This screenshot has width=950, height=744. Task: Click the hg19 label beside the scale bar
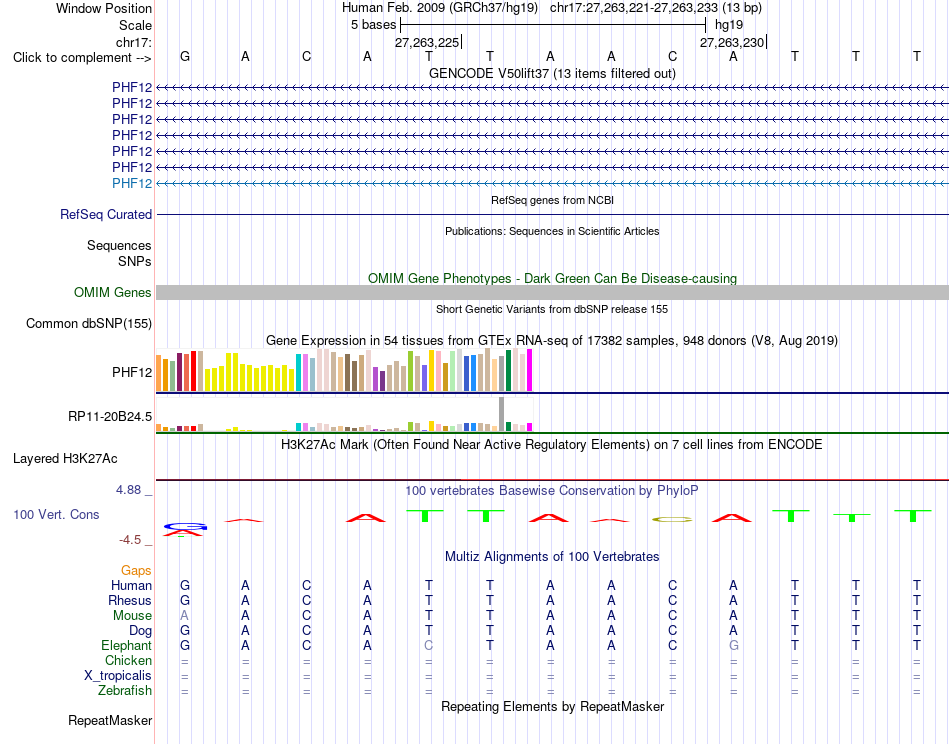tap(729, 25)
